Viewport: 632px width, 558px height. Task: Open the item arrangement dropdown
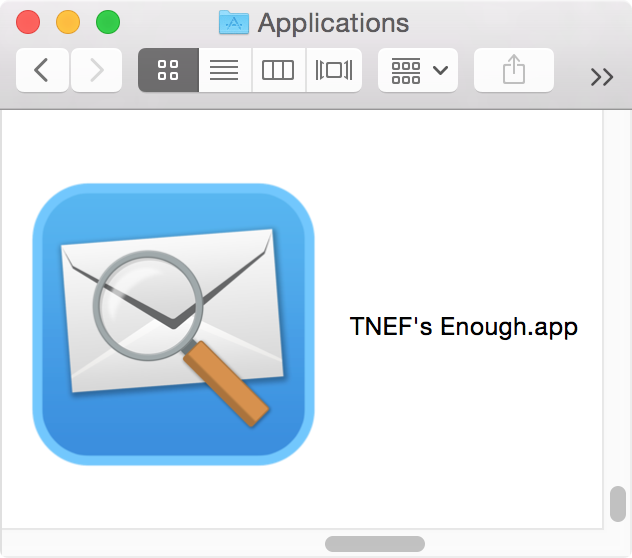coord(418,70)
